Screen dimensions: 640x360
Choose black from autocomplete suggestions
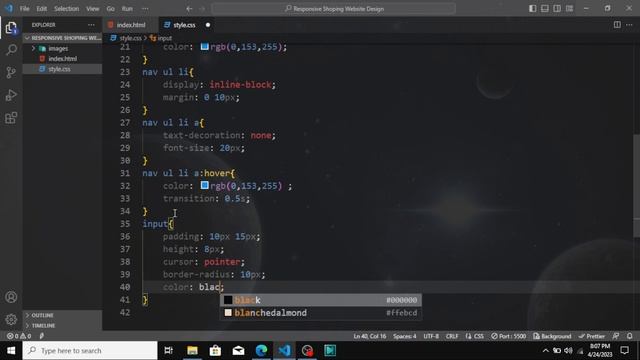point(321,300)
